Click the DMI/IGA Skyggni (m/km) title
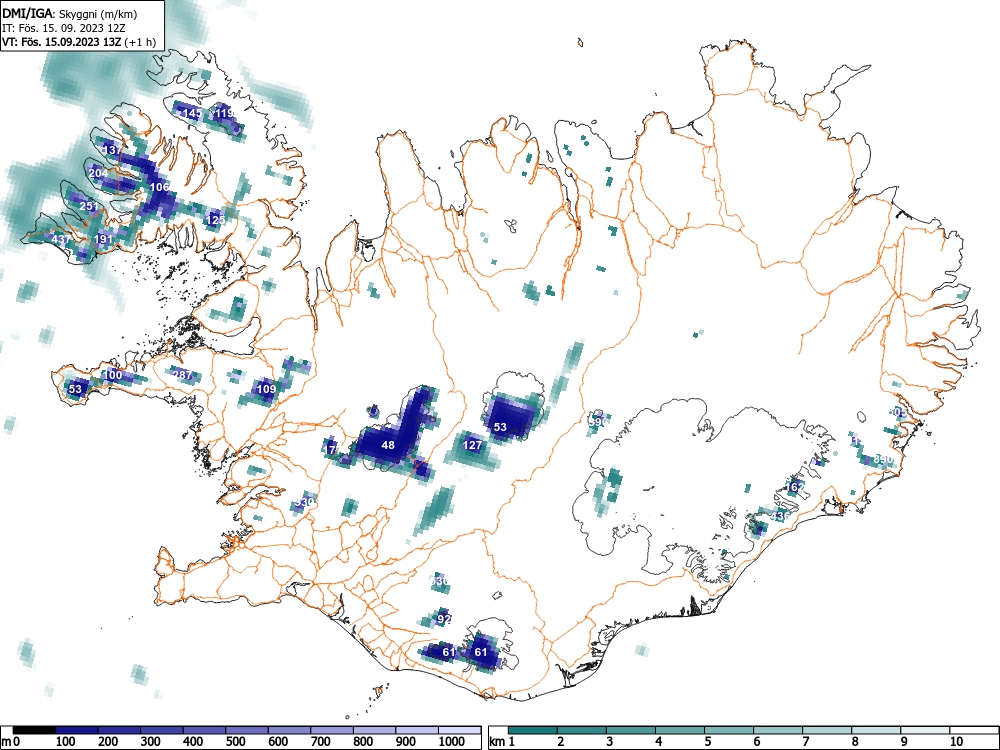Image resolution: width=1000 pixels, height=750 pixels. click(70, 13)
